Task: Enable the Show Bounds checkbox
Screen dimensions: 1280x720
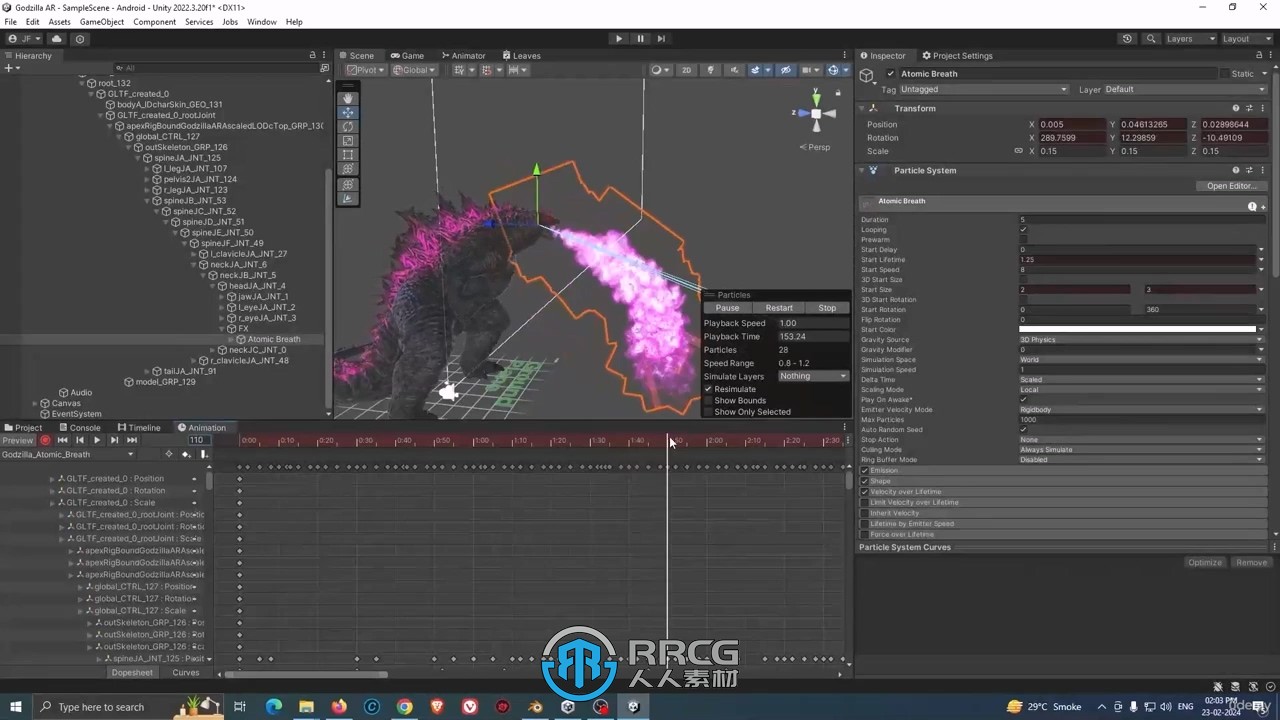Action: coord(708,400)
